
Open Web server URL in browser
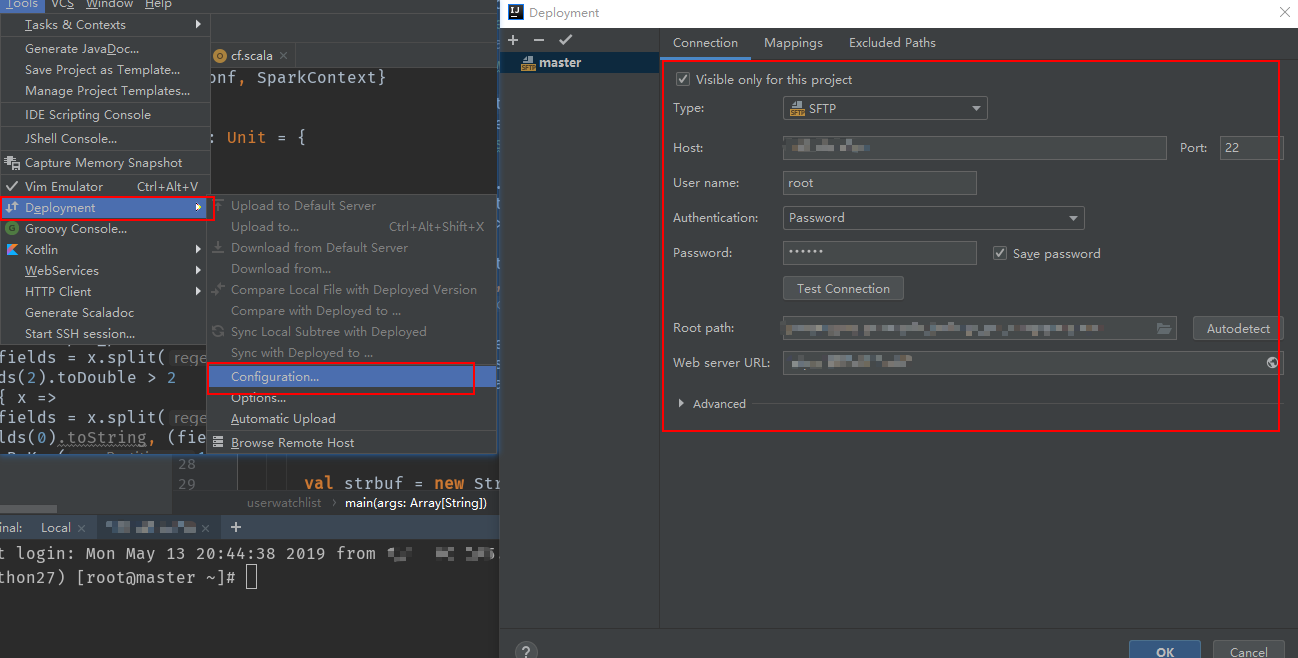(1272, 362)
